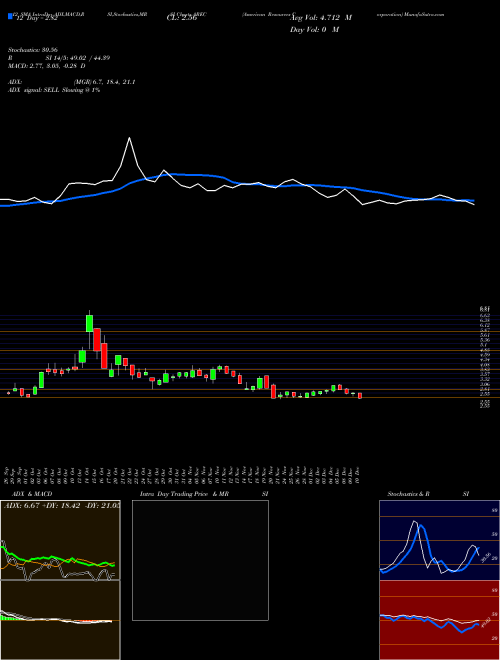Image resolution: width=500 pixels, height=660 pixels.
Task: Click the top price label on the right axis
Action: [484, 309]
